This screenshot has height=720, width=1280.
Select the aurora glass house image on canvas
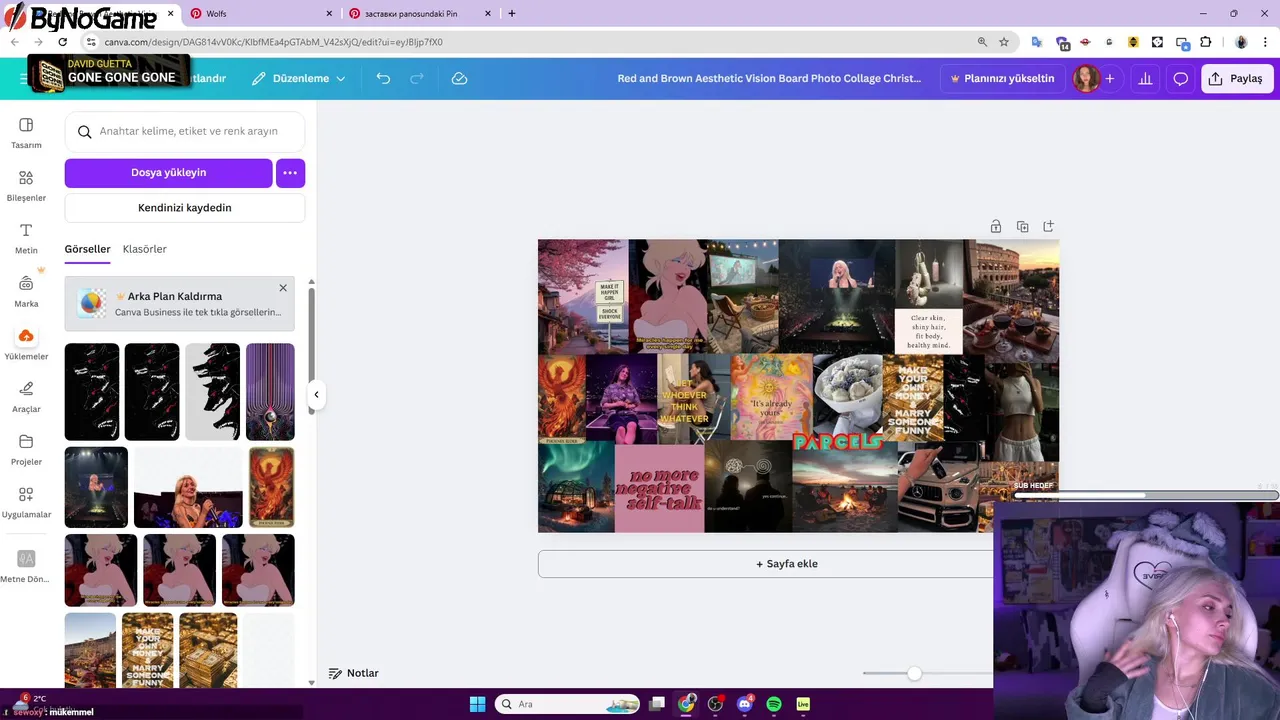pos(576,487)
